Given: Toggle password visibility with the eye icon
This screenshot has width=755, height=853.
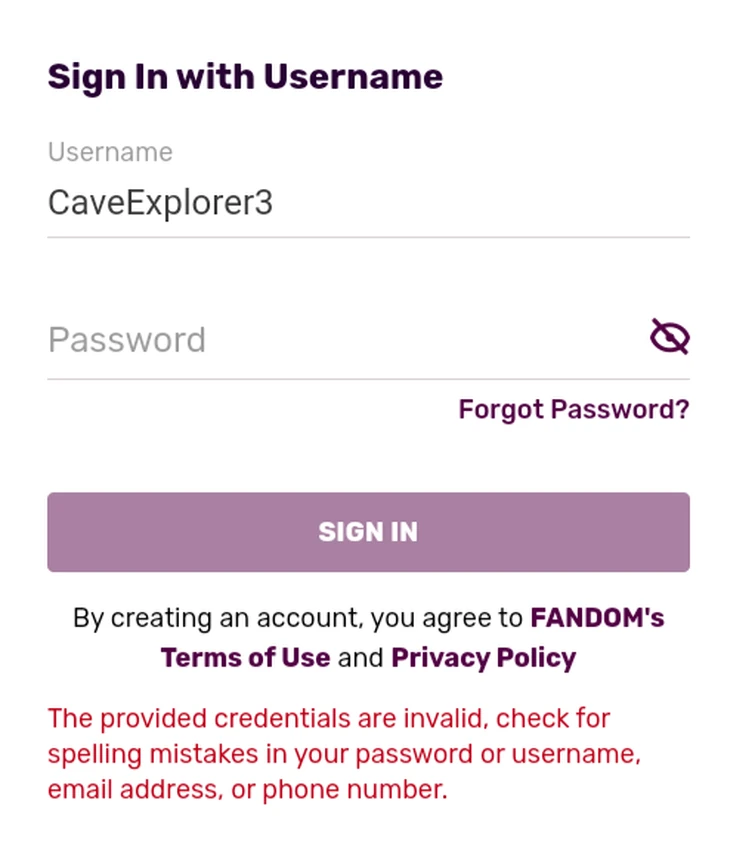Looking at the screenshot, I should tap(670, 336).
